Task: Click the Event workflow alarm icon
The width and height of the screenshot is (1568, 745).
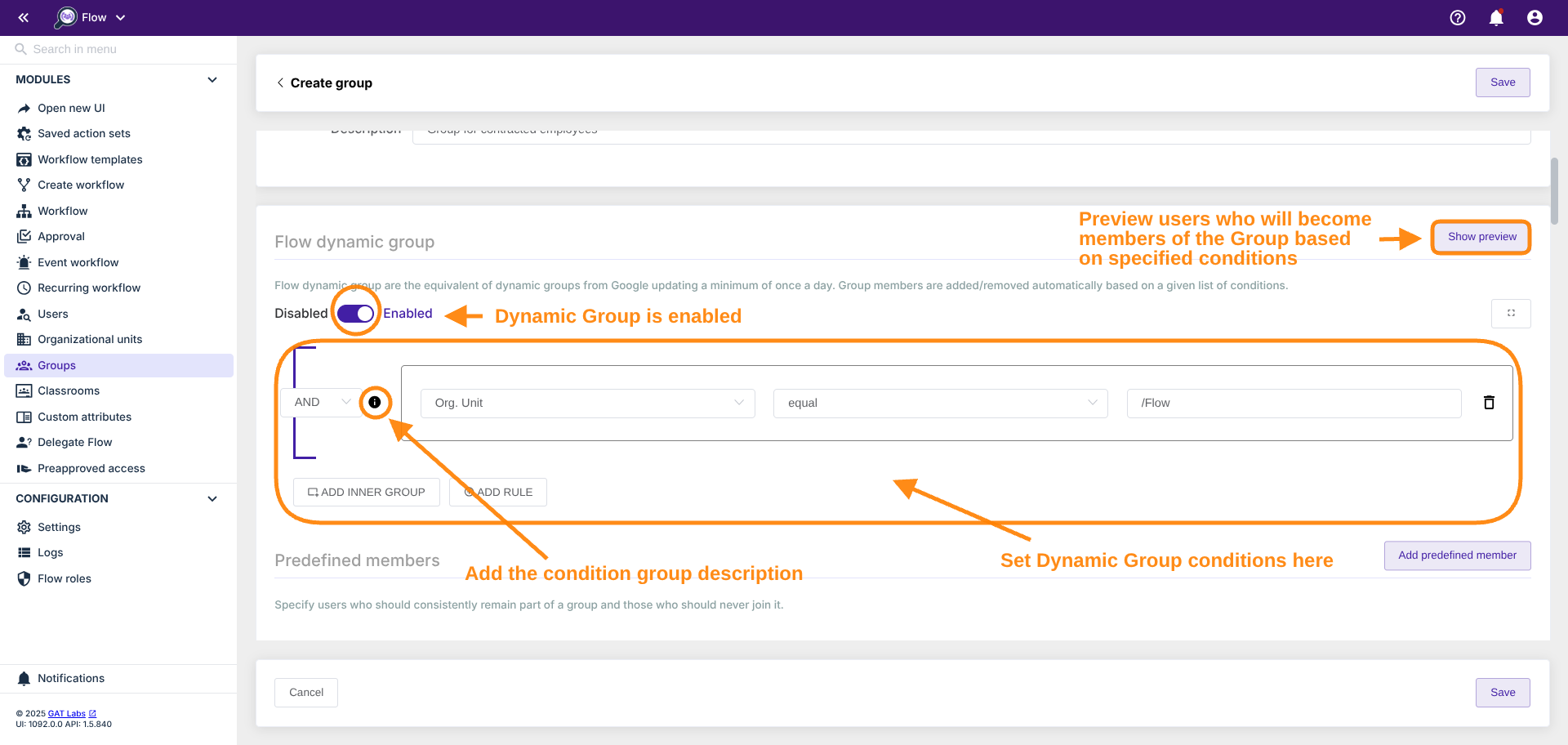Action: [24, 262]
